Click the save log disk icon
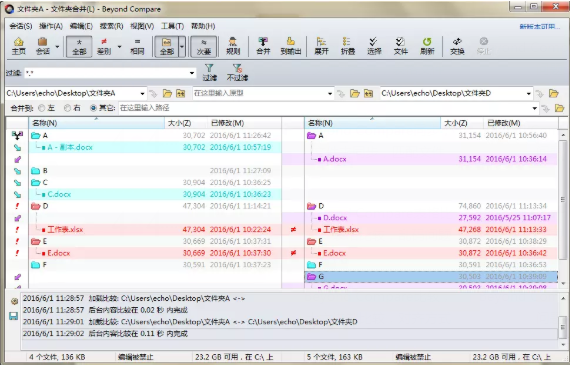This screenshot has height=365, width=570. pyautogui.click(x=14, y=316)
